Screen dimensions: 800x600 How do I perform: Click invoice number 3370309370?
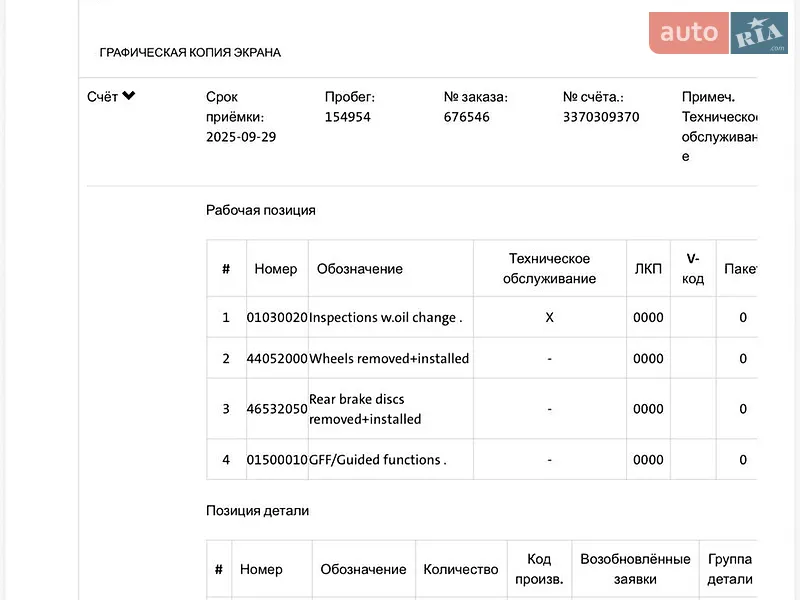coord(601,117)
